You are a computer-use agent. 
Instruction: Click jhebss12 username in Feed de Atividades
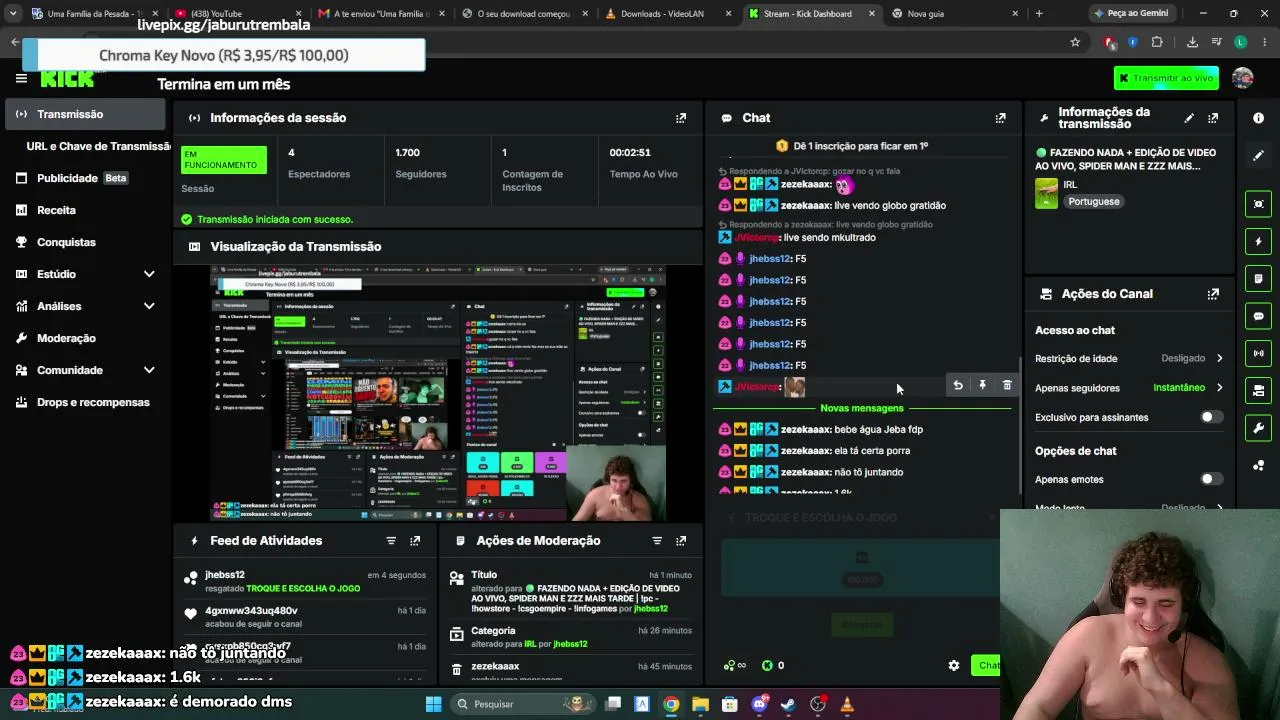(225, 575)
